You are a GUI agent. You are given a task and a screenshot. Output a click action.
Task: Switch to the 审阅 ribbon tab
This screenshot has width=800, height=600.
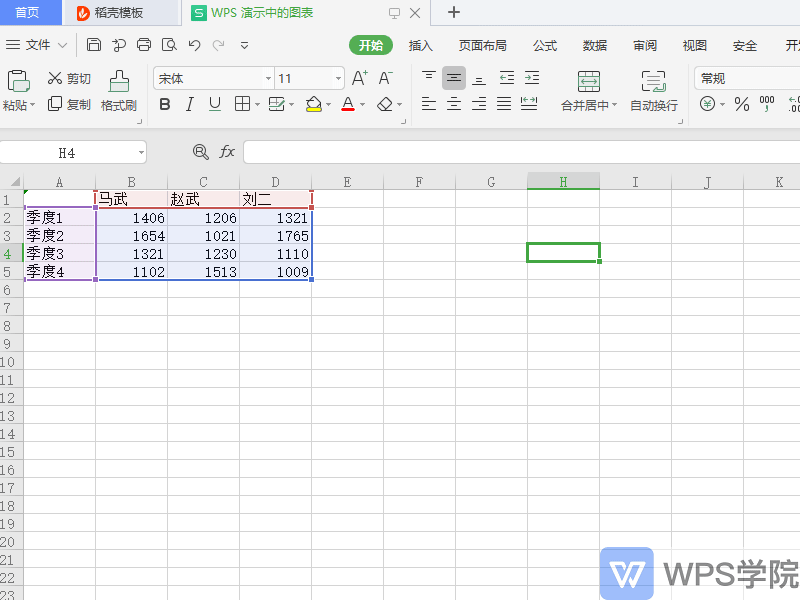coord(645,45)
